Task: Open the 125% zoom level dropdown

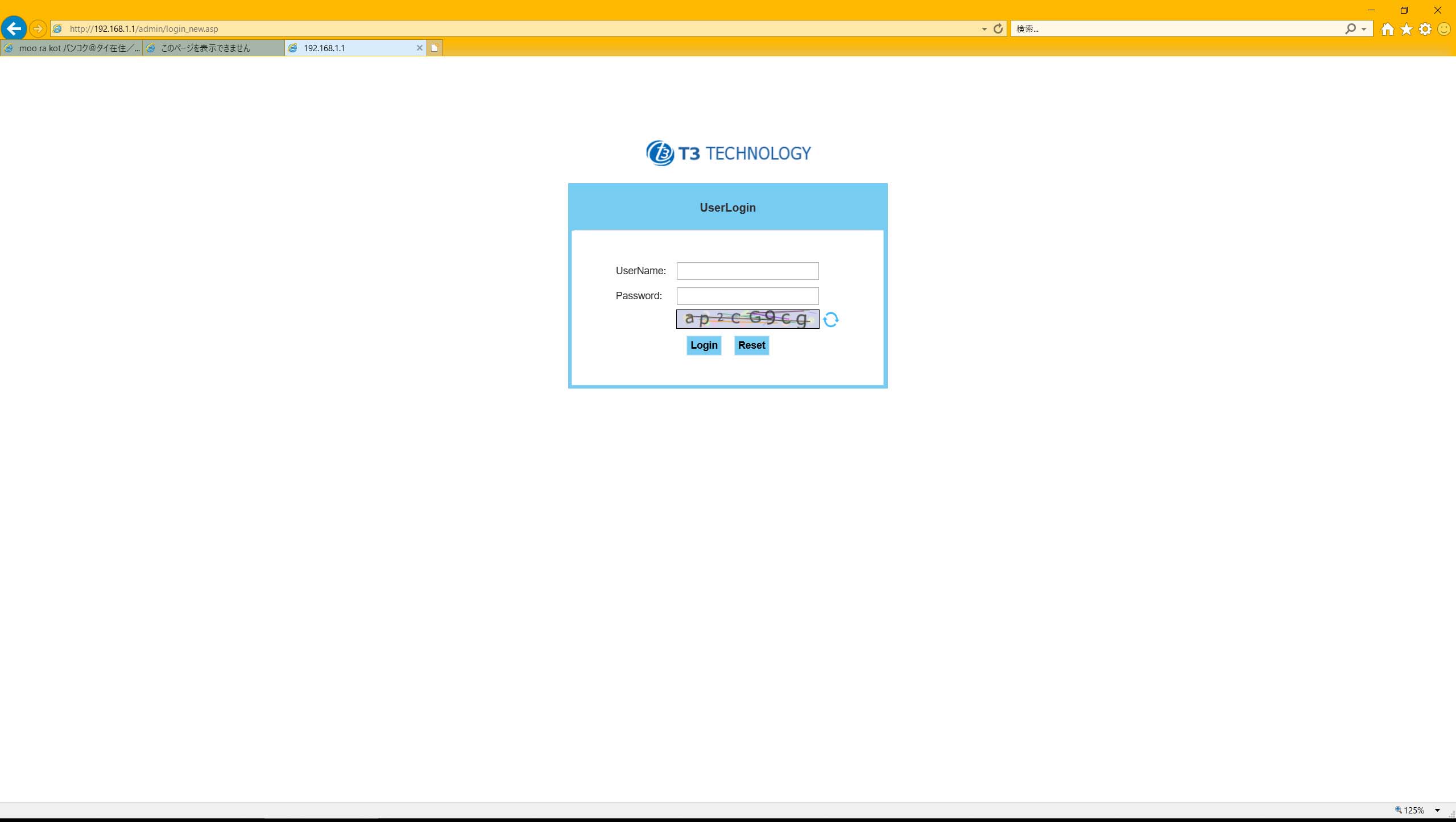Action: click(1437, 810)
